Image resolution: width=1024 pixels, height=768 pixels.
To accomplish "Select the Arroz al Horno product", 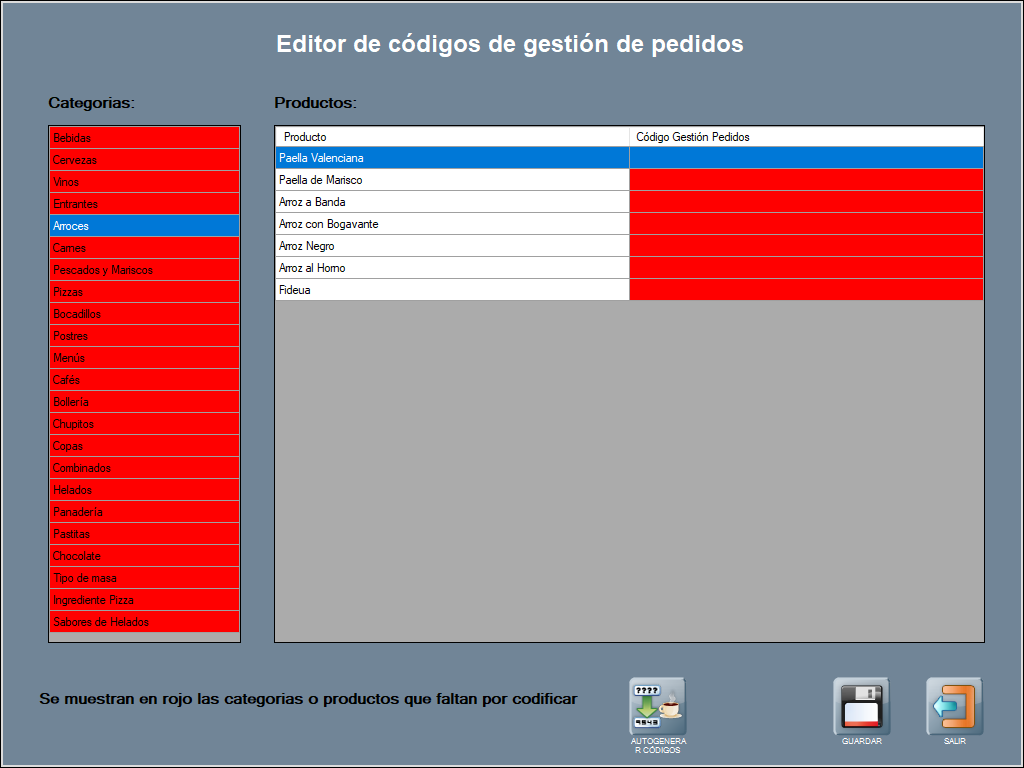I will [452, 268].
